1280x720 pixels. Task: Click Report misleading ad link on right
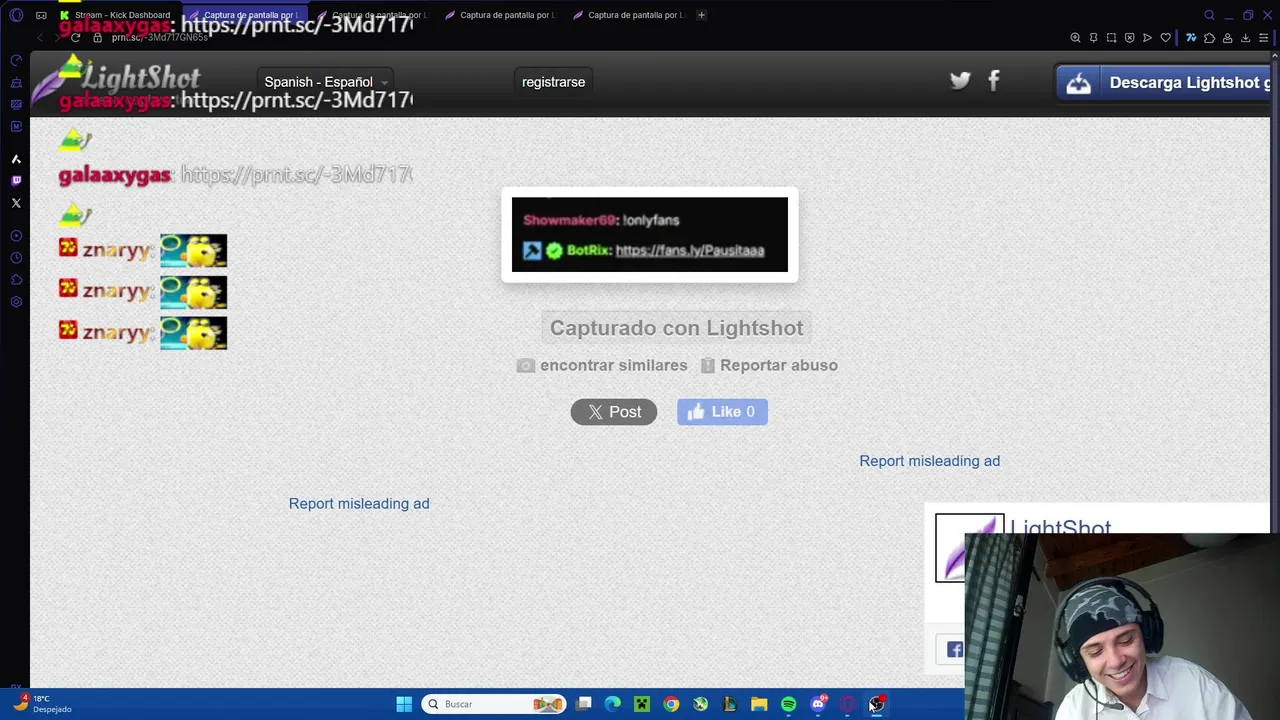point(929,461)
